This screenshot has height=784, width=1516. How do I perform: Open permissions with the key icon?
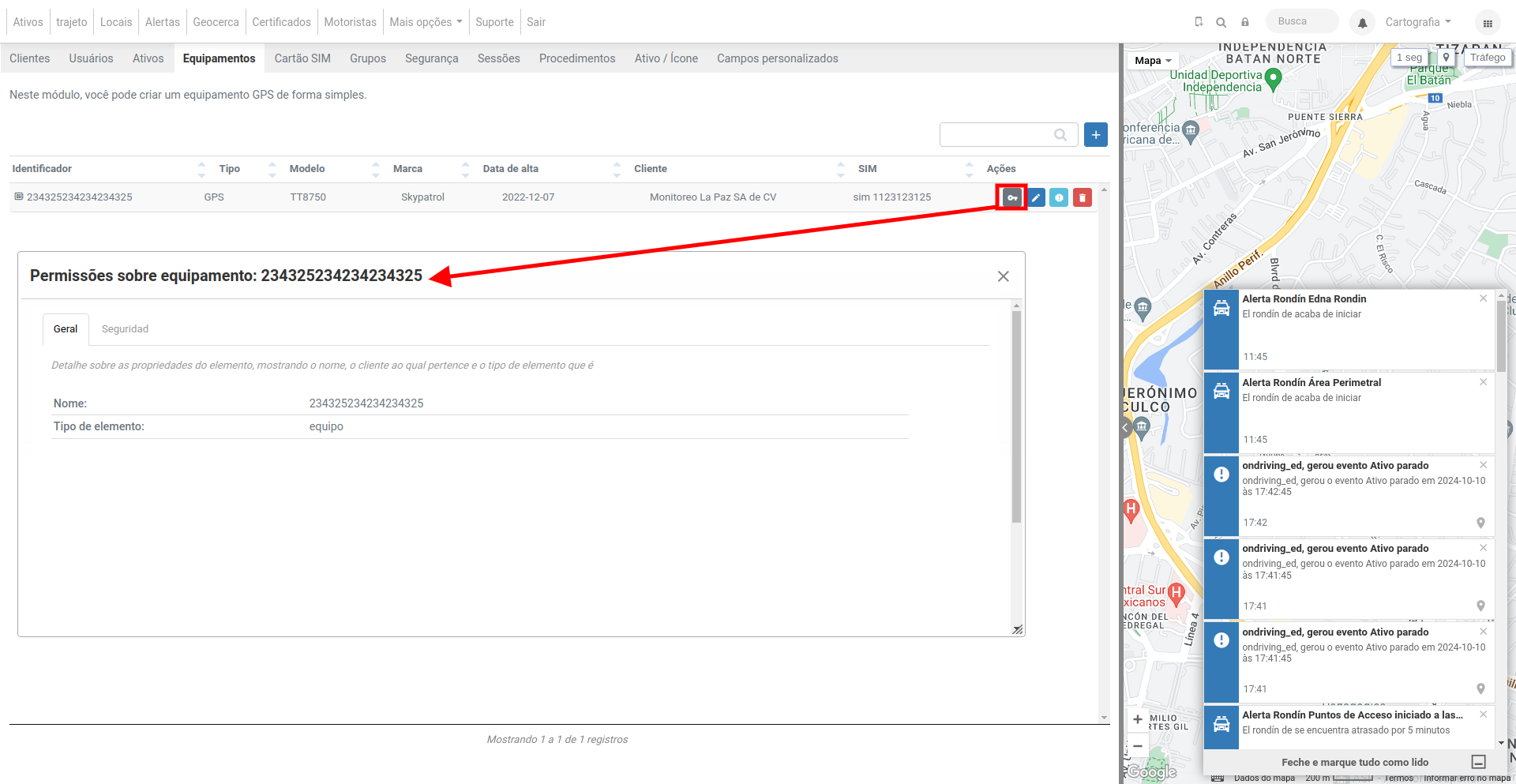pyautogui.click(x=1011, y=197)
